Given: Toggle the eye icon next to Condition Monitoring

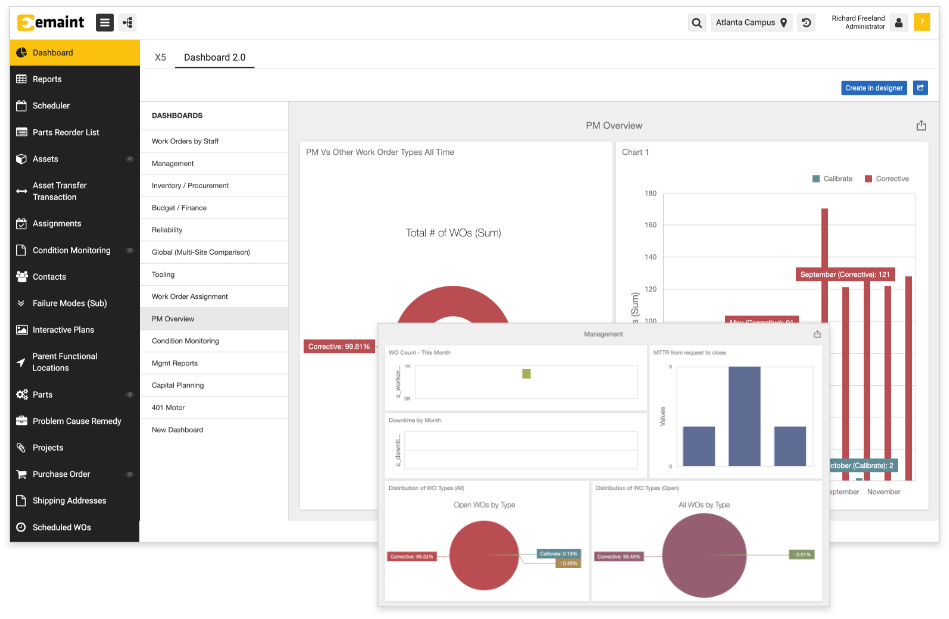Looking at the screenshot, I should [x=130, y=251].
